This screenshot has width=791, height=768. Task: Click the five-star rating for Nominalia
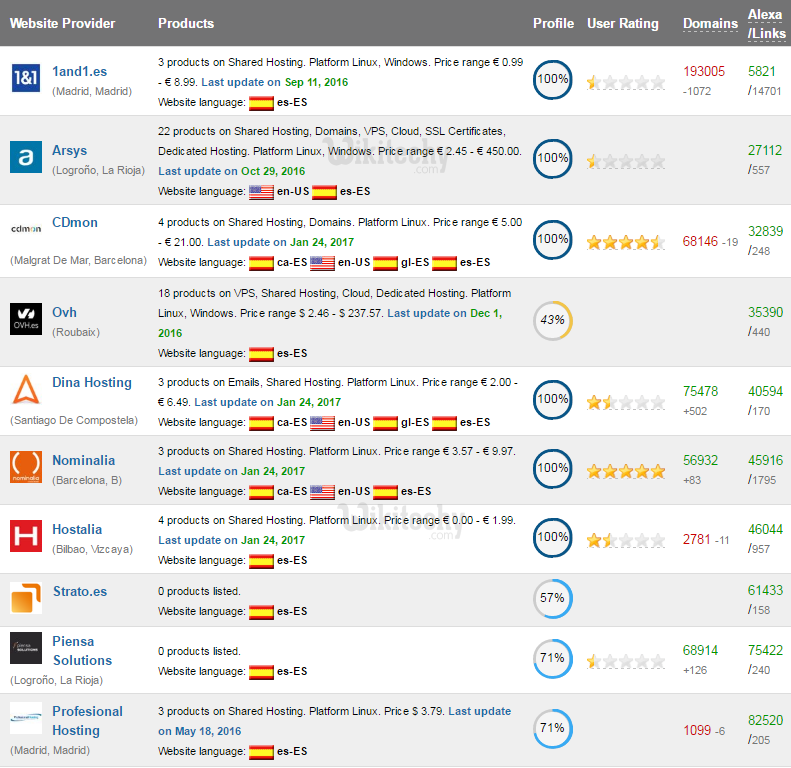point(626,471)
